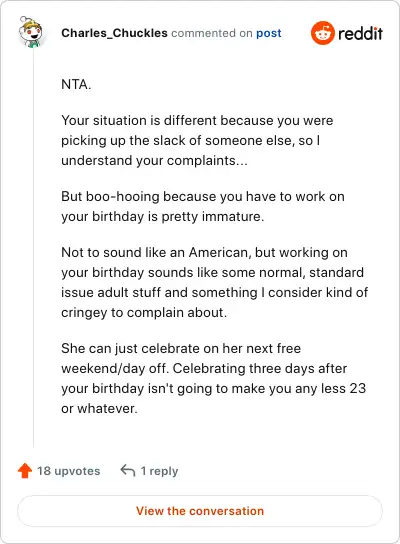Click the View the conversation button
Viewport: 400px width, 544px height.
(x=200, y=511)
